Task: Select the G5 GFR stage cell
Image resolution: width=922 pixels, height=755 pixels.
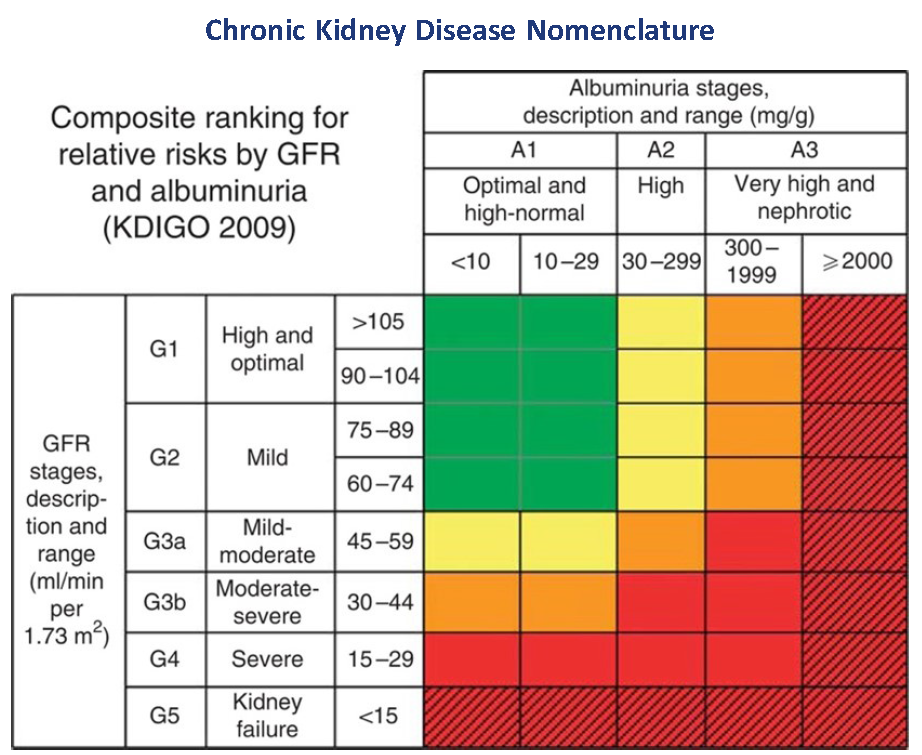Action: pos(165,715)
